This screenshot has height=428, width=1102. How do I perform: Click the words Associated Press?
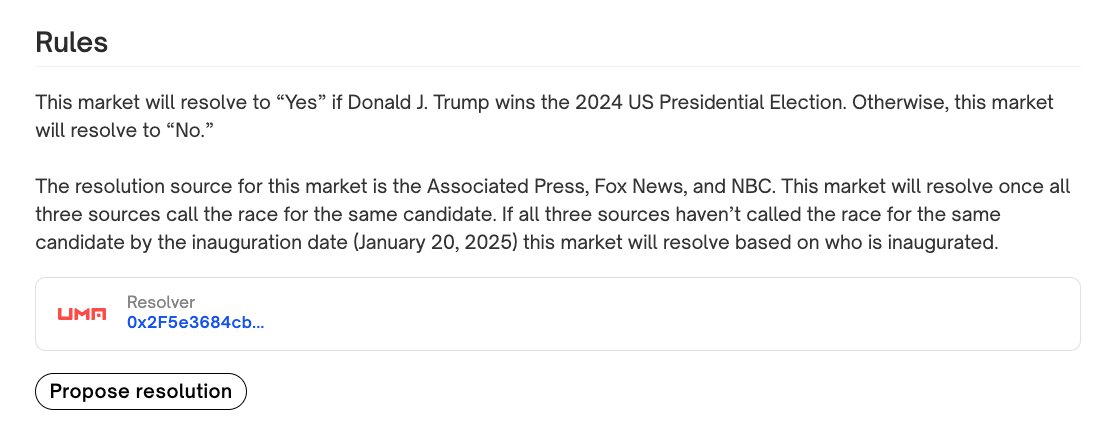point(508,187)
